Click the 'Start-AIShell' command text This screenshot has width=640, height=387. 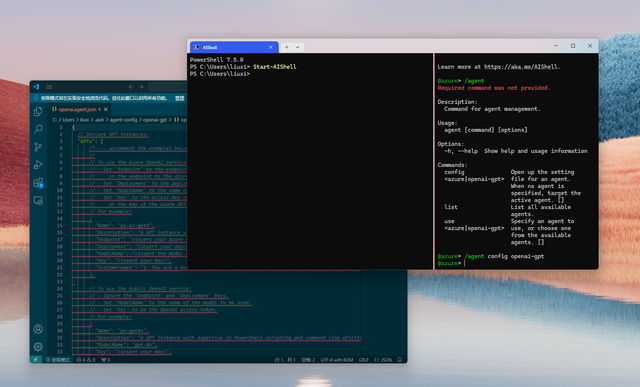[x=275, y=67]
